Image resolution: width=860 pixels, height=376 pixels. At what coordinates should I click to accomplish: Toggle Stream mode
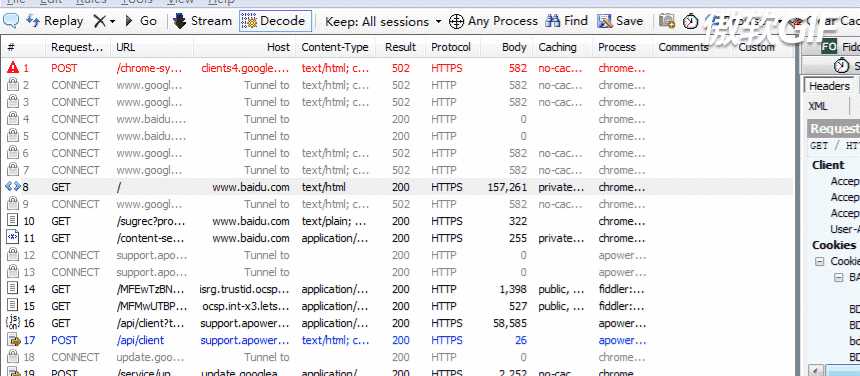(x=202, y=21)
